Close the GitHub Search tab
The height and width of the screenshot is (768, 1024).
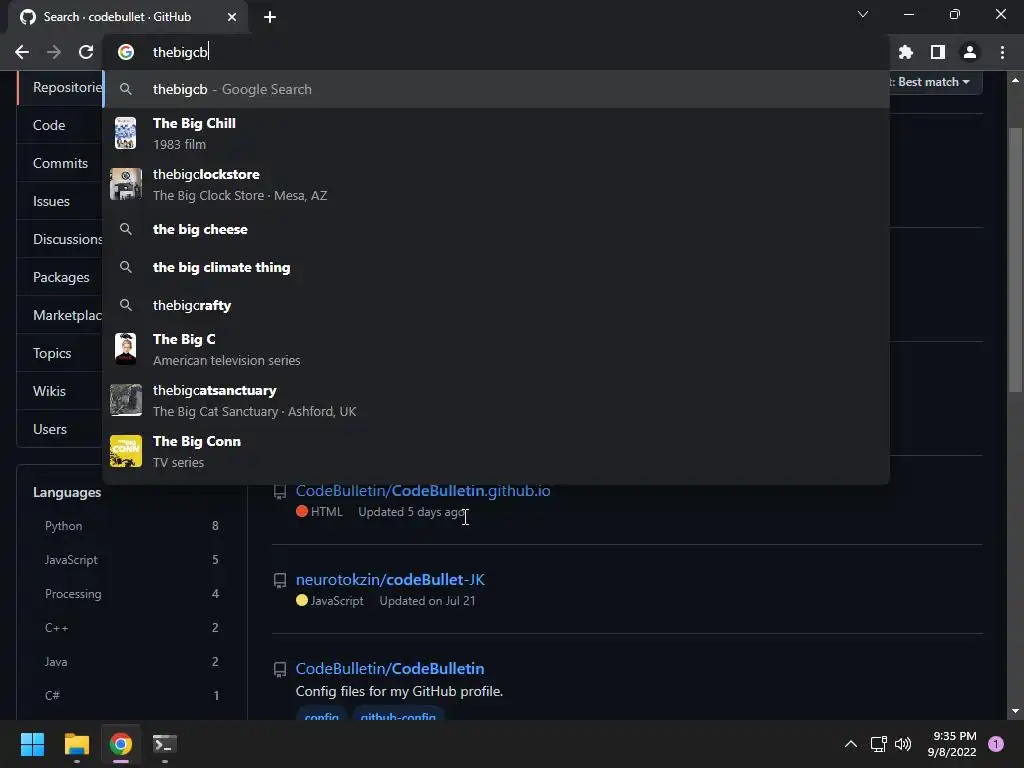[x=232, y=17]
